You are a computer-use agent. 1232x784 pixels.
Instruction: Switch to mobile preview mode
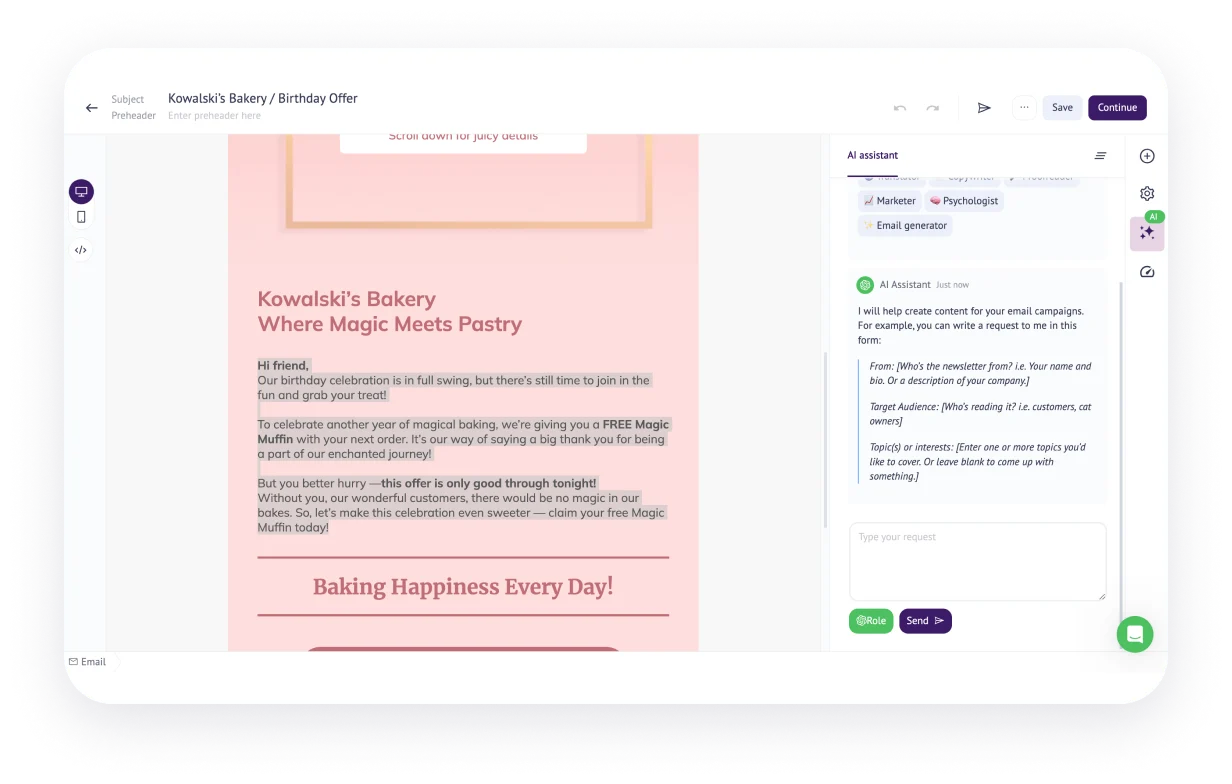click(x=81, y=217)
